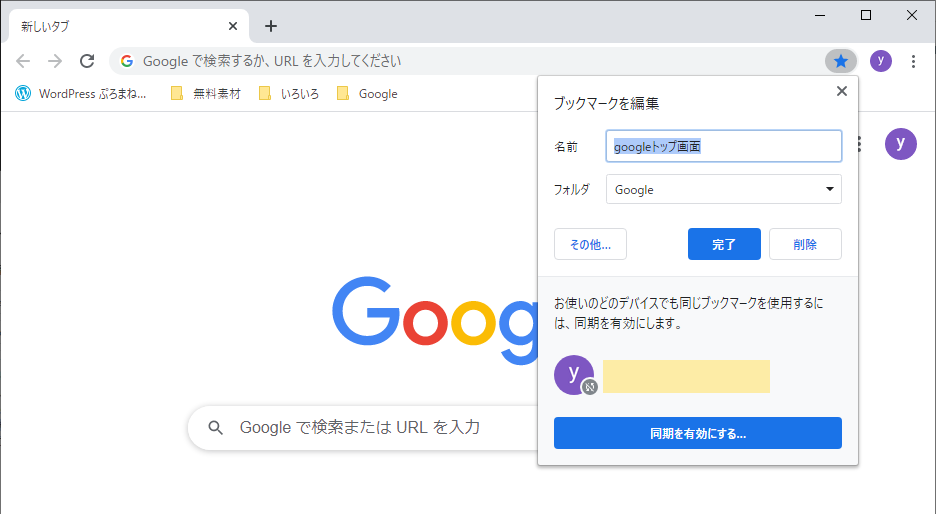The width and height of the screenshot is (936, 514).
Task: Click the forward navigation arrow
Action: [55, 61]
